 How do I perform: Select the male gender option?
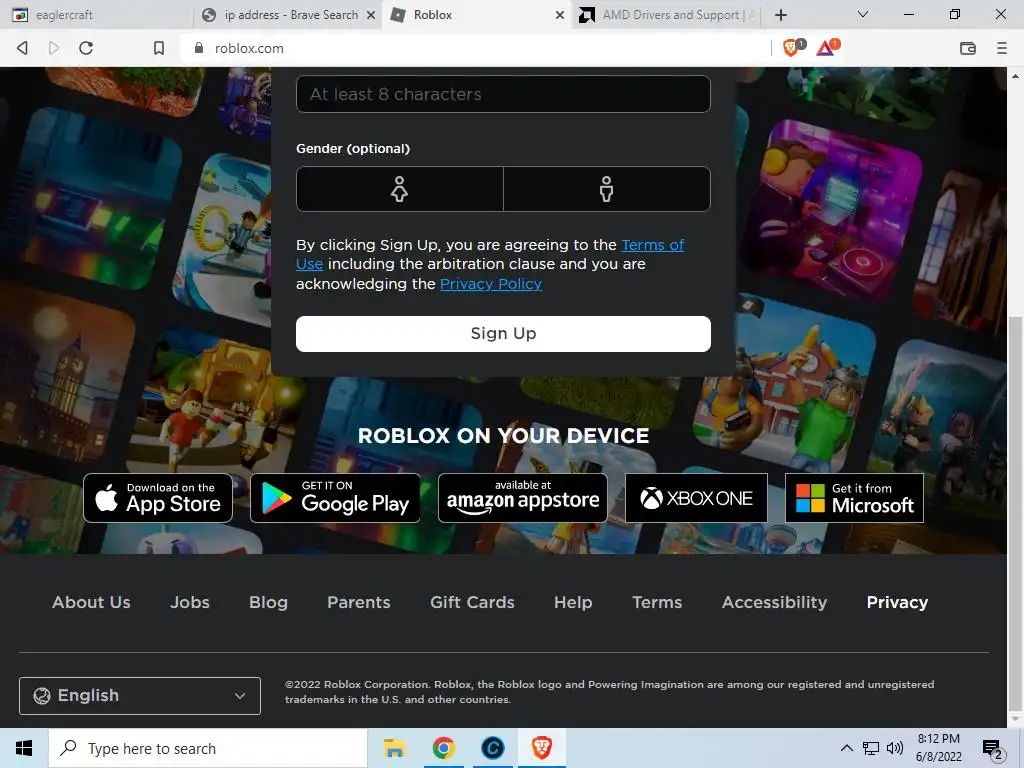(x=607, y=189)
